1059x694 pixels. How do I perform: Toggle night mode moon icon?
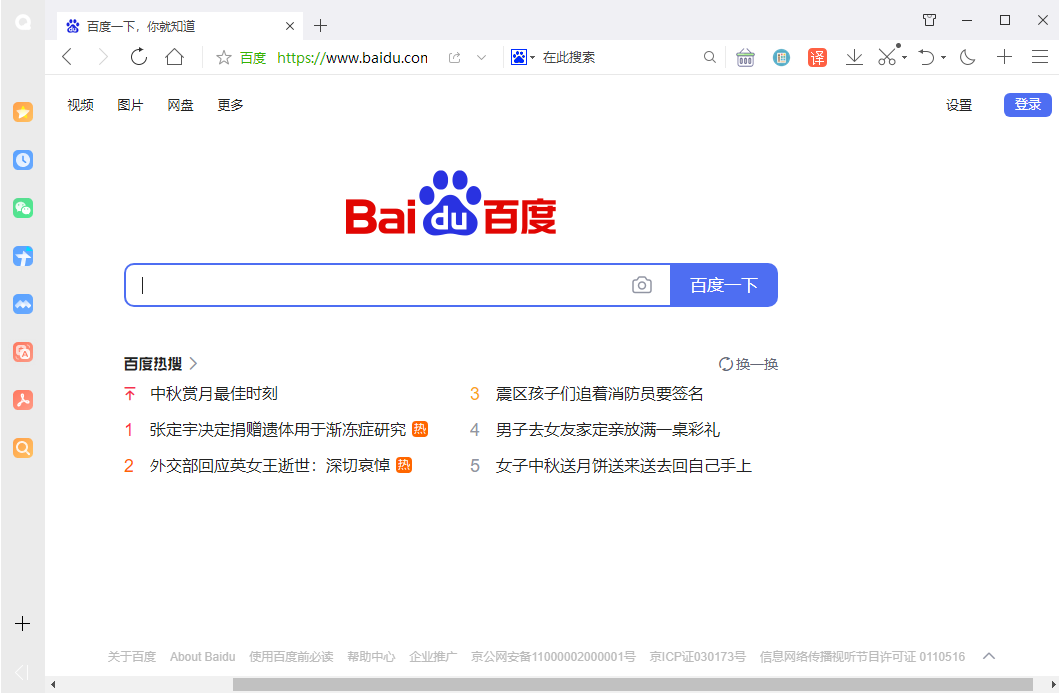[968, 57]
